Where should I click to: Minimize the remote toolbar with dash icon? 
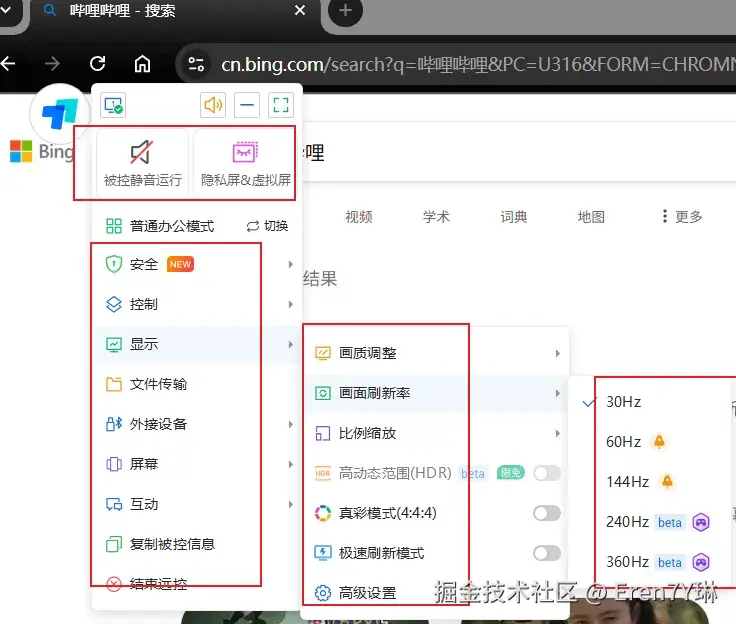(x=247, y=105)
